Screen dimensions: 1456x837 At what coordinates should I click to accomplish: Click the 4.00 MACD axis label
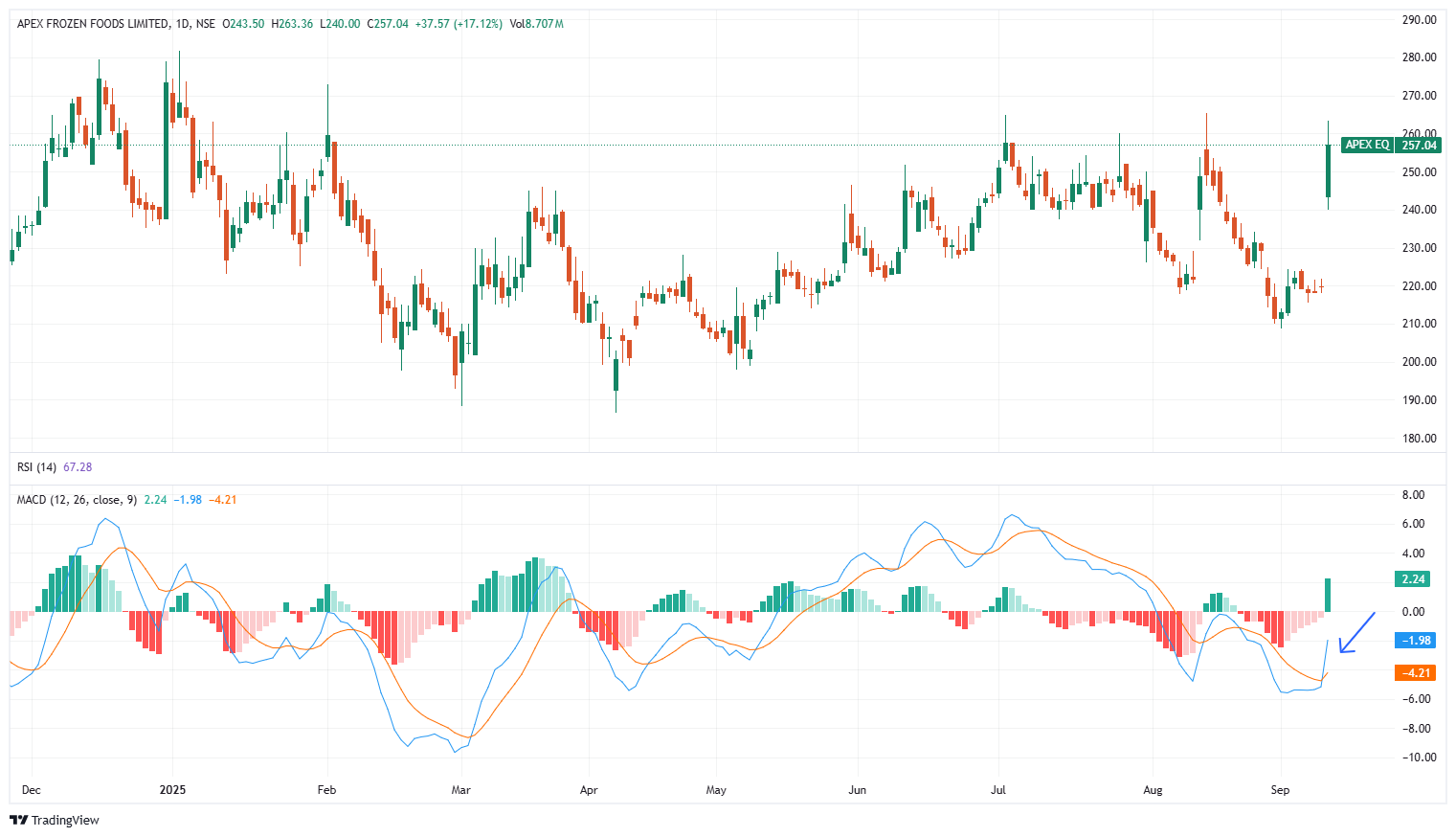click(1413, 554)
